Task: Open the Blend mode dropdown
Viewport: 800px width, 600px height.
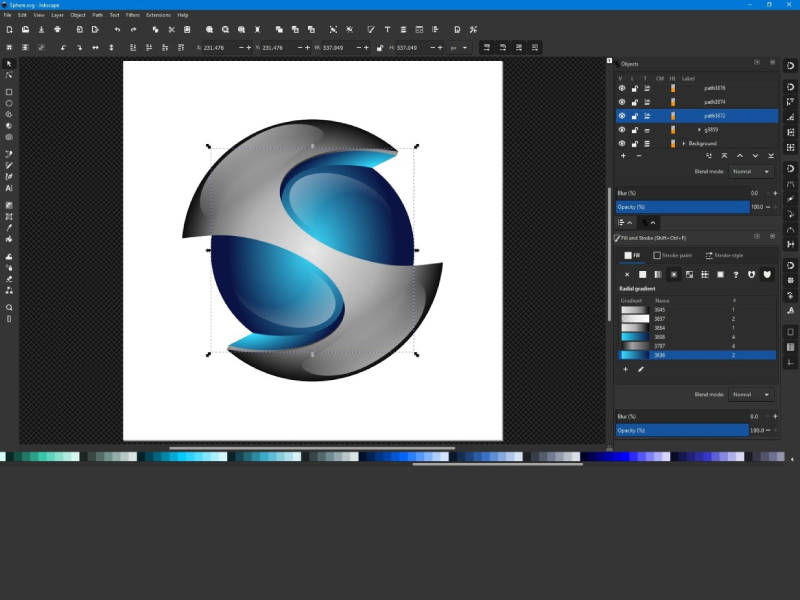Action: click(x=751, y=172)
